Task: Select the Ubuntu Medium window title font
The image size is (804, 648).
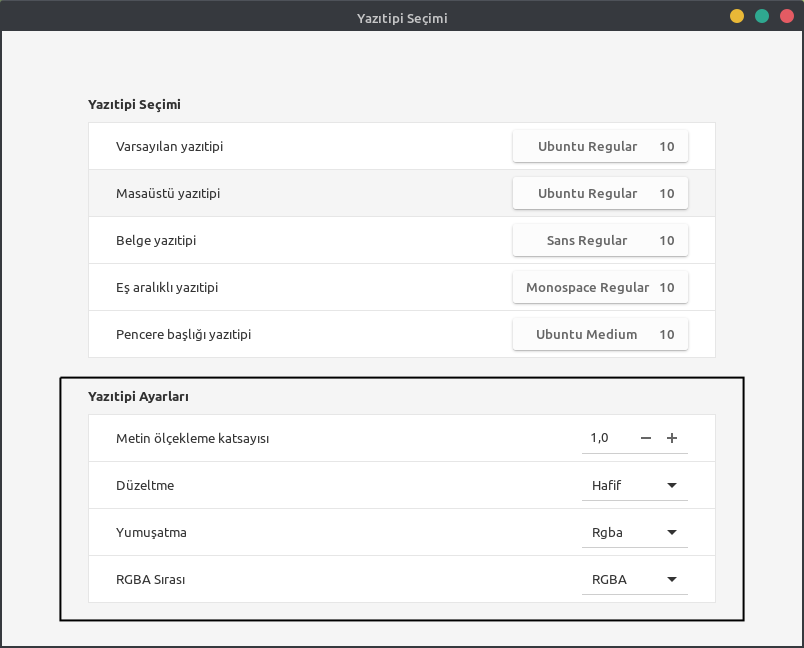Action: pos(600,335)
